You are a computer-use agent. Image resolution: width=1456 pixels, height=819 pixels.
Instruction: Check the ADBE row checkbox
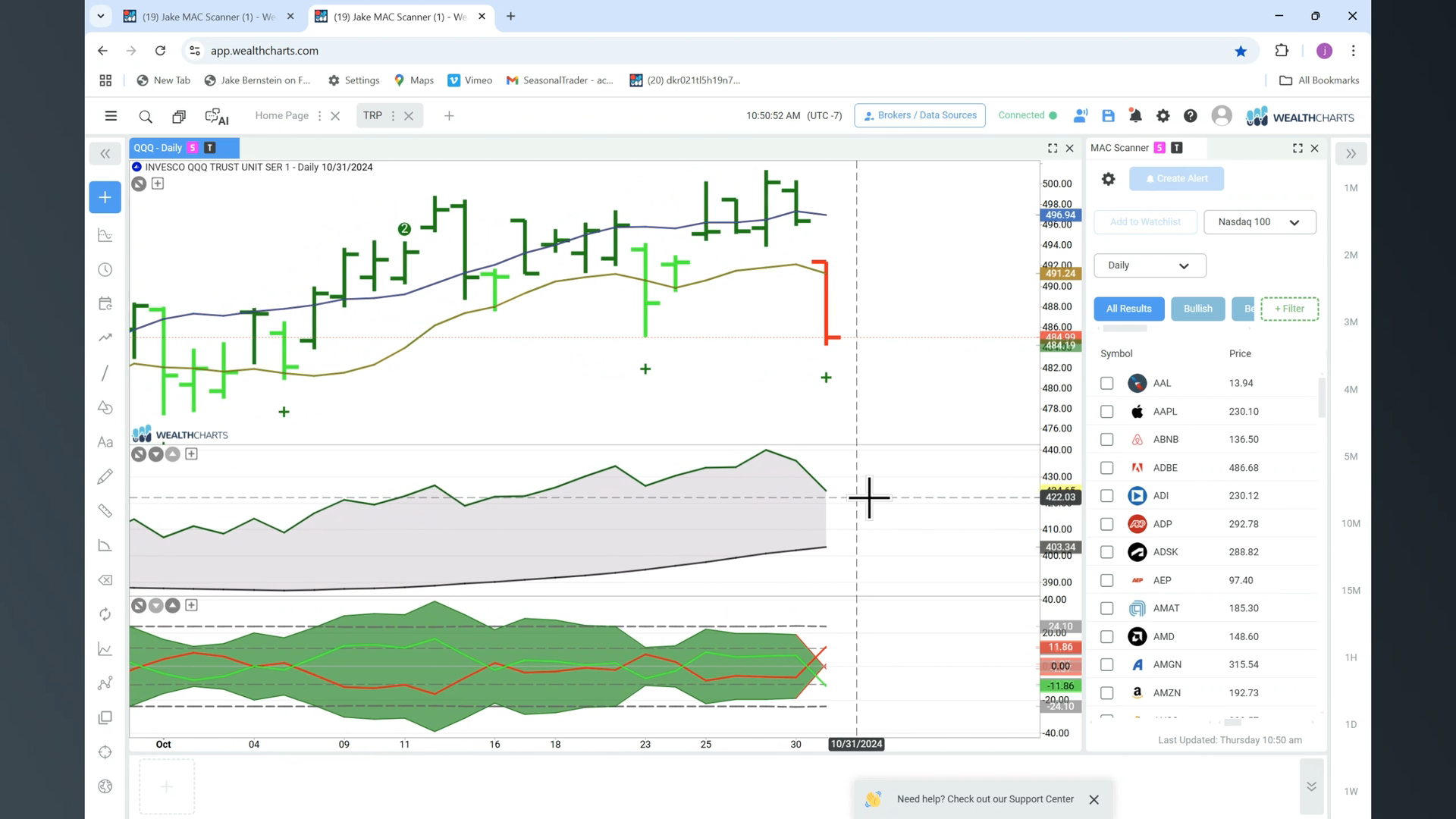pos(1106,468)
